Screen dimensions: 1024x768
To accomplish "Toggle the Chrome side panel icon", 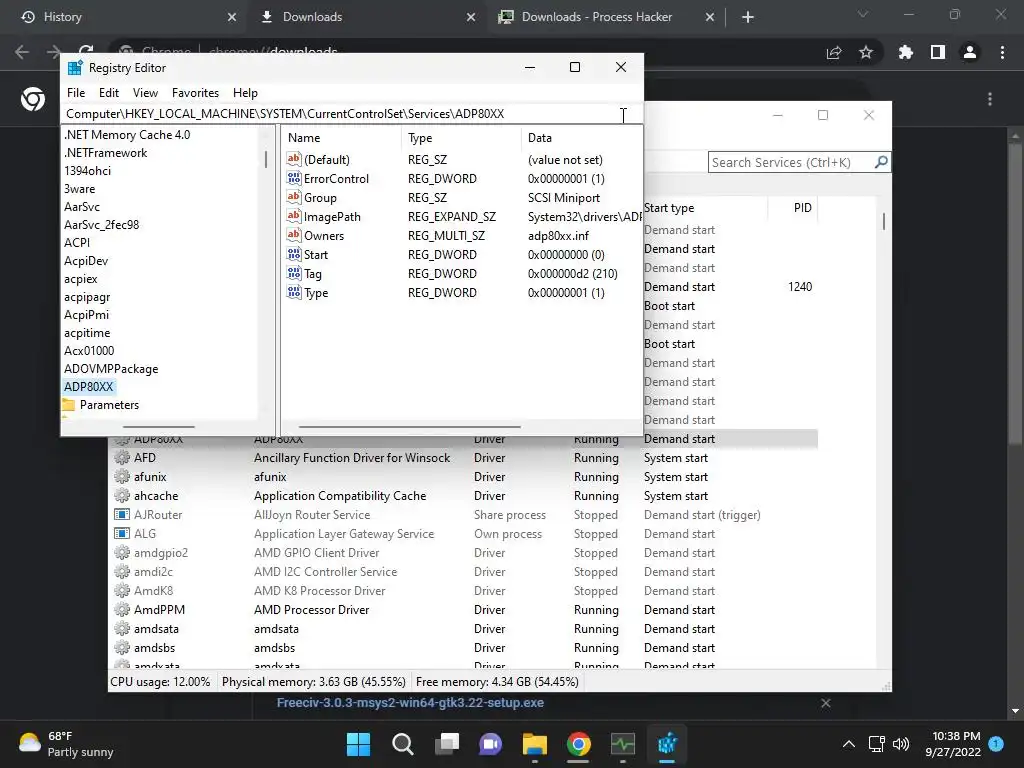I will coord(938,52).
